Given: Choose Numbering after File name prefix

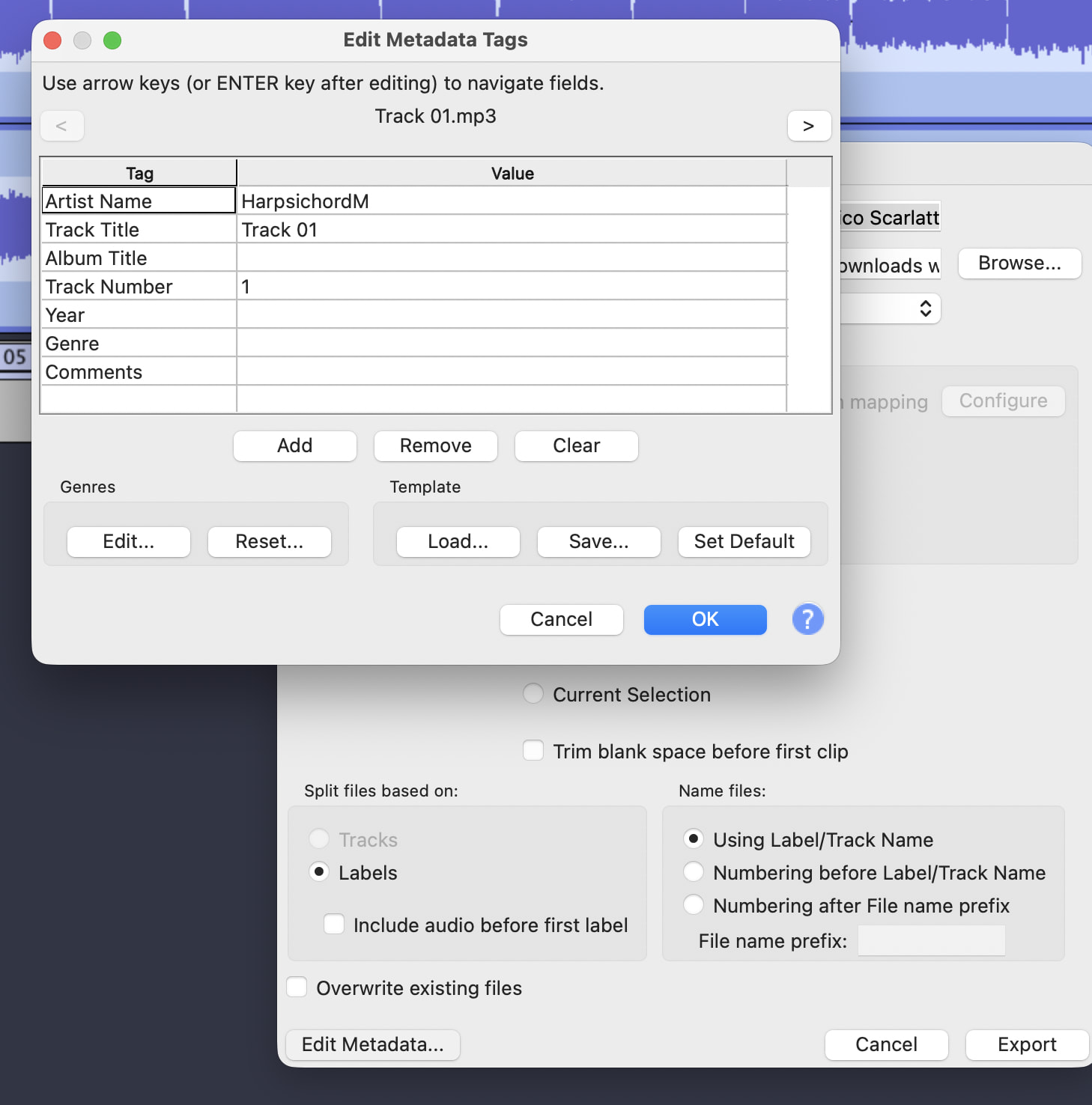Looking at the screenshot, I should pos(694,904).
